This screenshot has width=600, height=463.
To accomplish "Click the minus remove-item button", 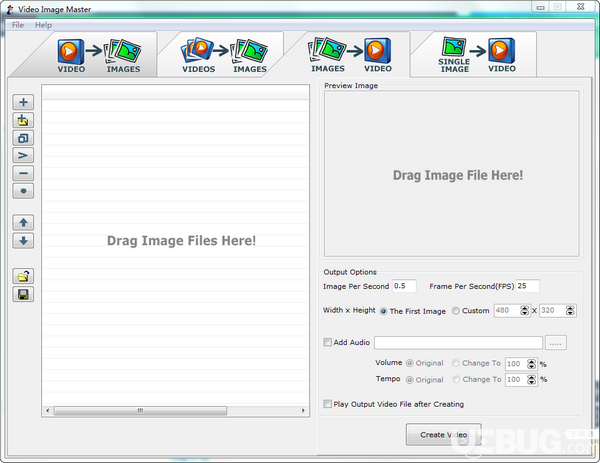I will [x=23, y=173].
